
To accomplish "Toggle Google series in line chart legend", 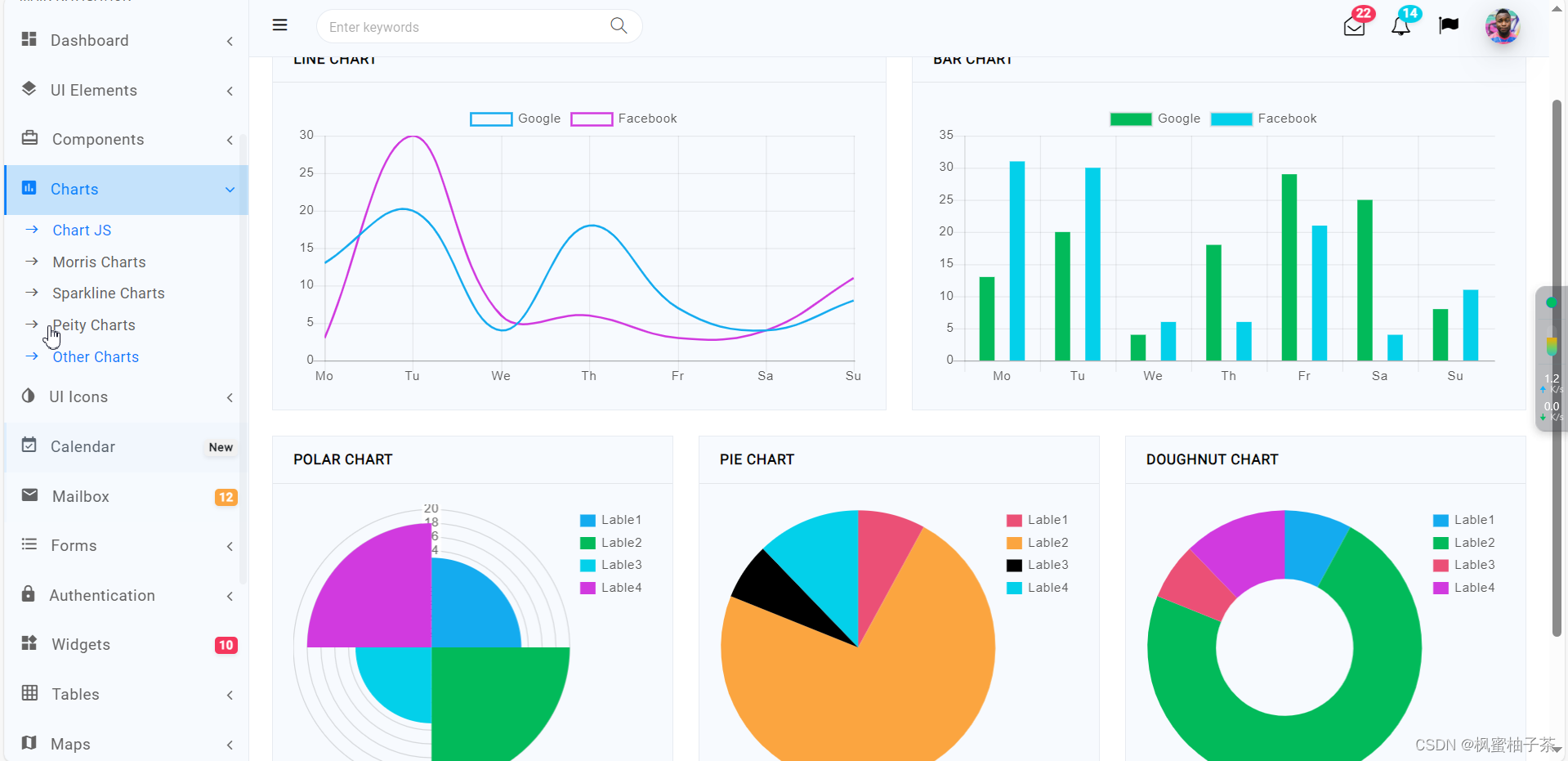I will (516, 119).
